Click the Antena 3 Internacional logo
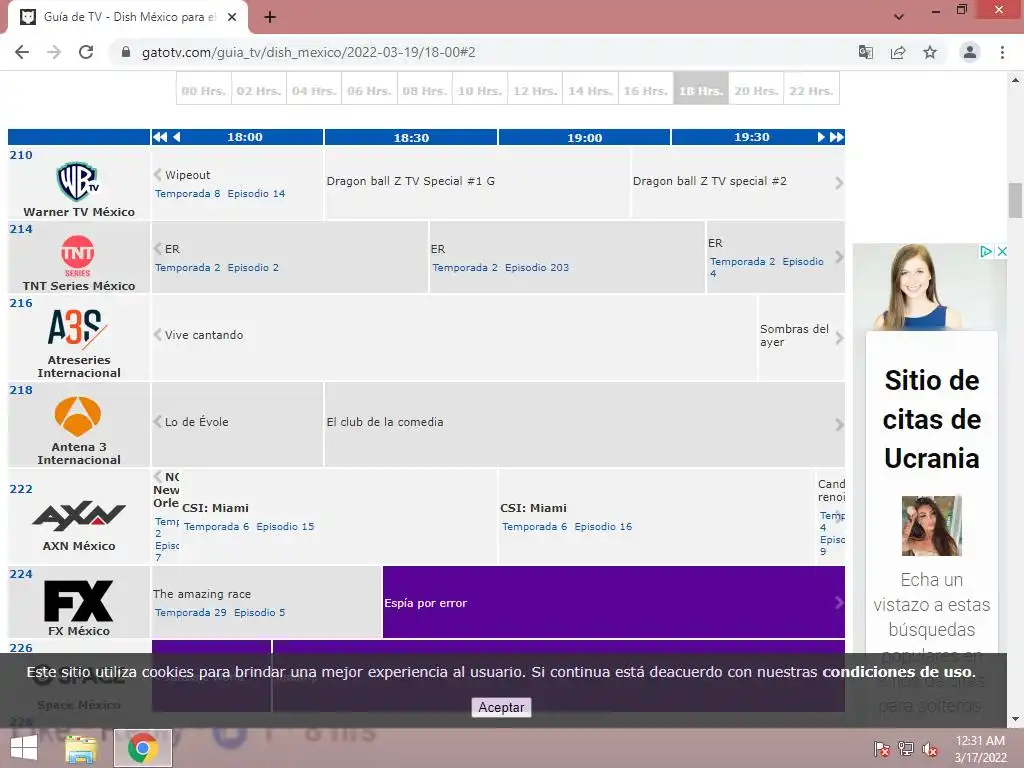1024x768 pixels. (x=78, y=416)
